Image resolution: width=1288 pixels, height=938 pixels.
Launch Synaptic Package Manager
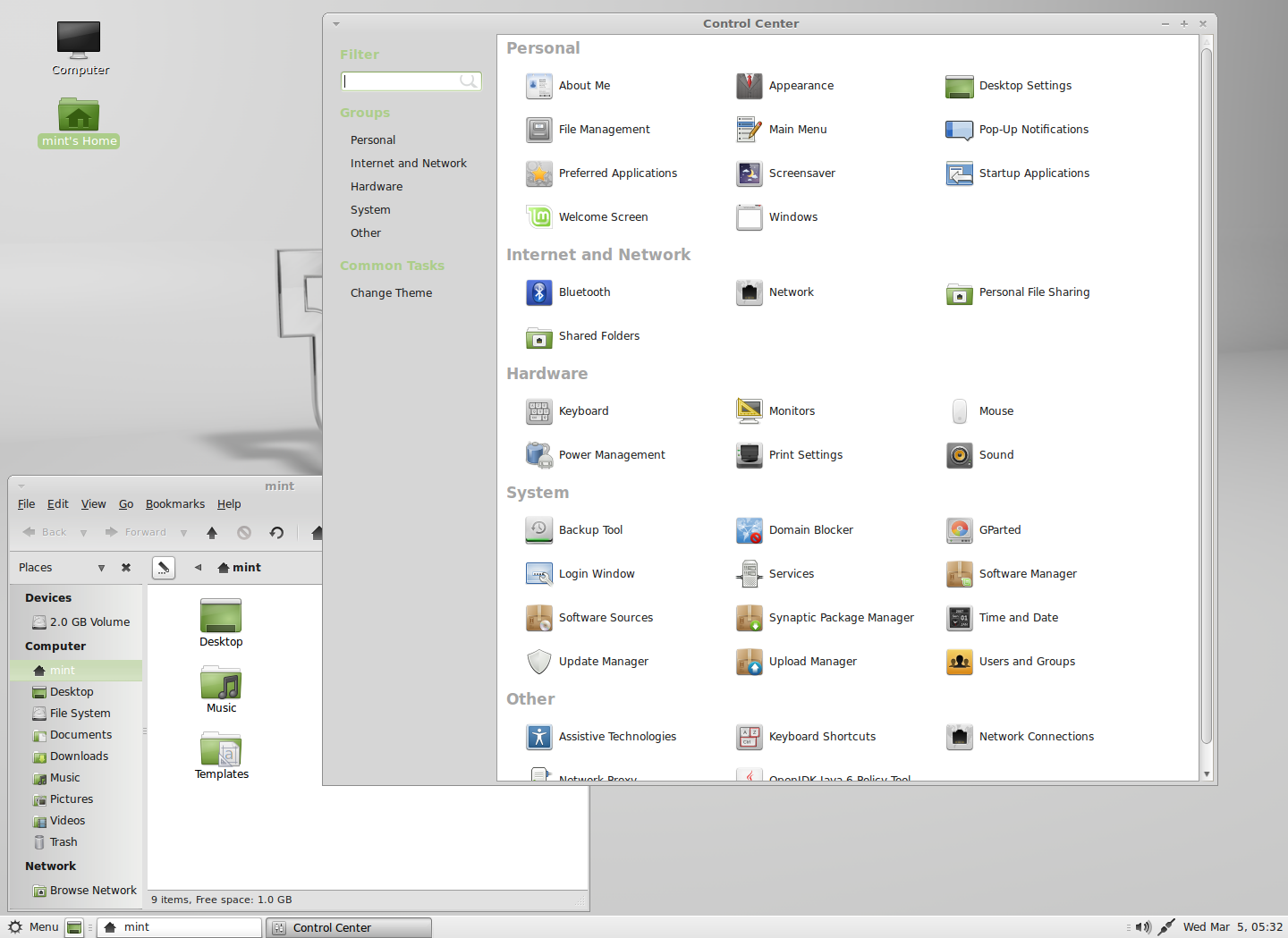pos(826,618)
